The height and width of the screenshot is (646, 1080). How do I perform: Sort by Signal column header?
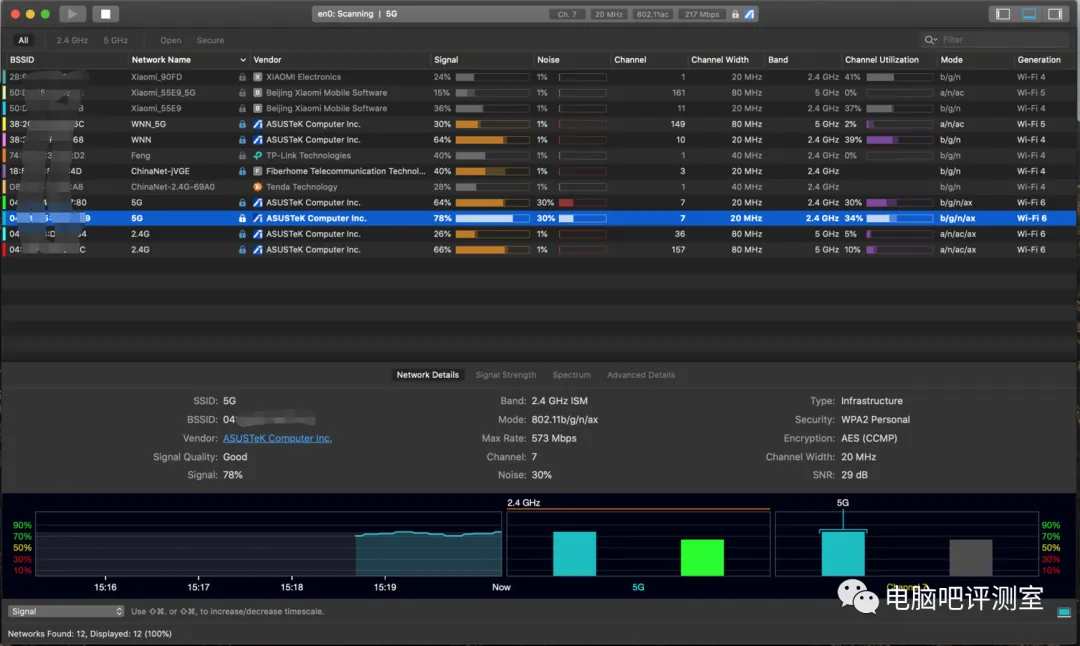point(446,60)
